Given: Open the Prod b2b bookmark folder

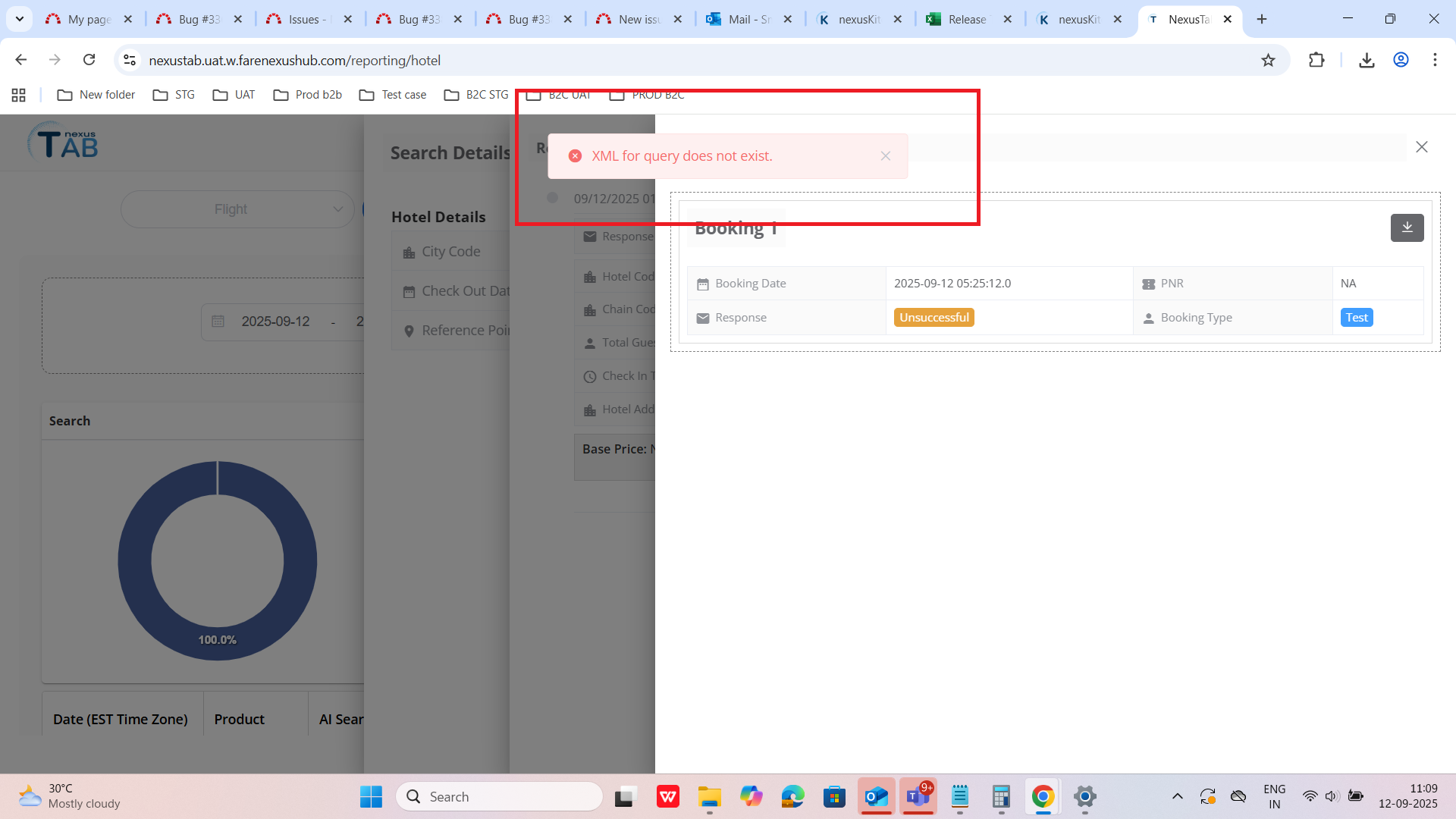Looking at the screenshot, I should point(307,95).
